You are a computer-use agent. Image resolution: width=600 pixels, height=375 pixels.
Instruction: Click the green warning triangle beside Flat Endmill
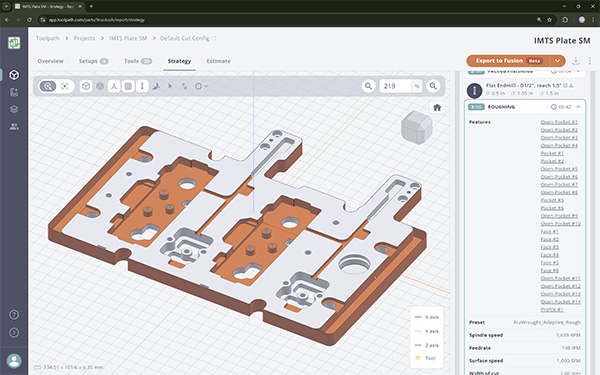pyautogui.click(x=571, y=85)
